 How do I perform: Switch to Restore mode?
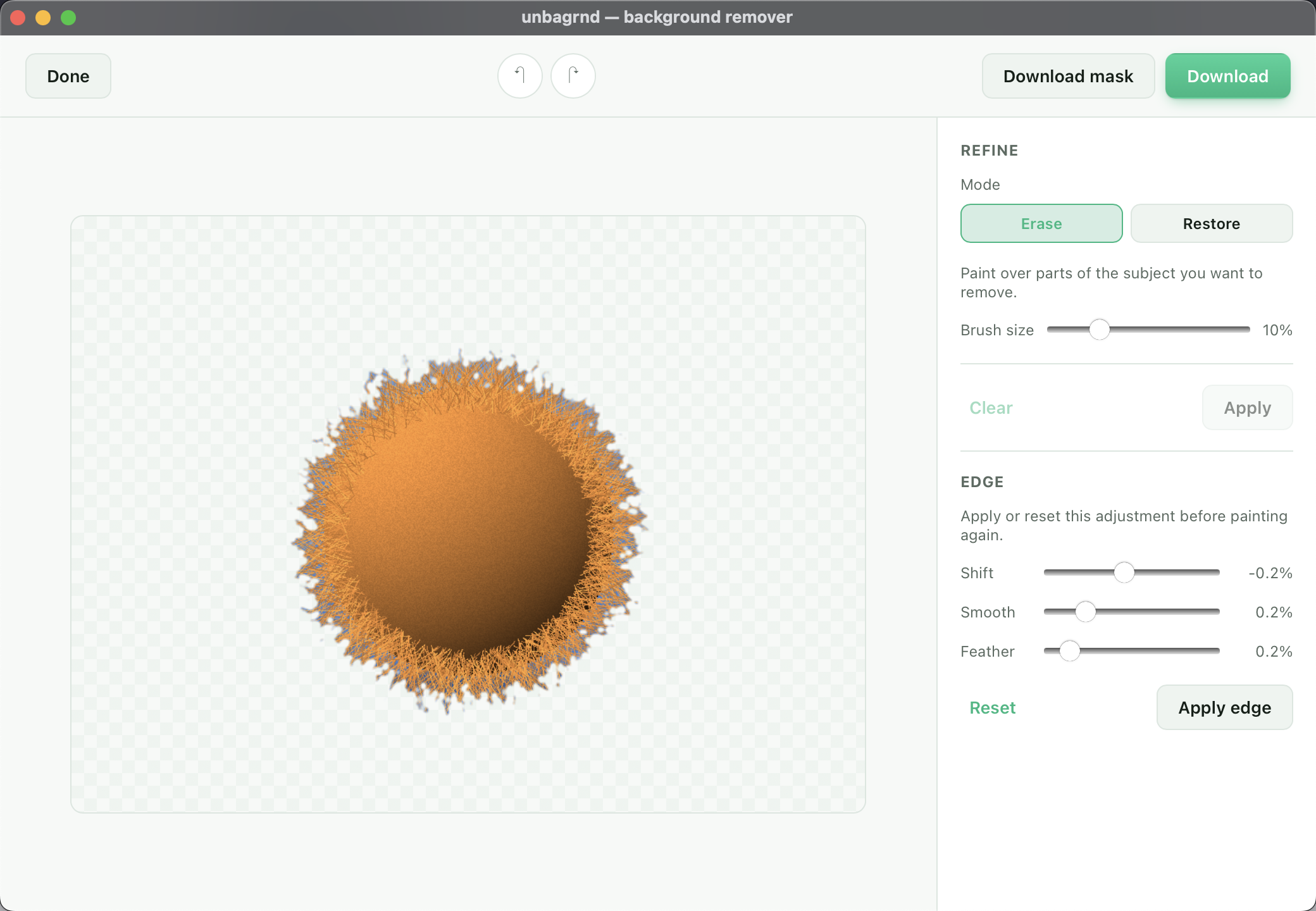coord(1211,223)
